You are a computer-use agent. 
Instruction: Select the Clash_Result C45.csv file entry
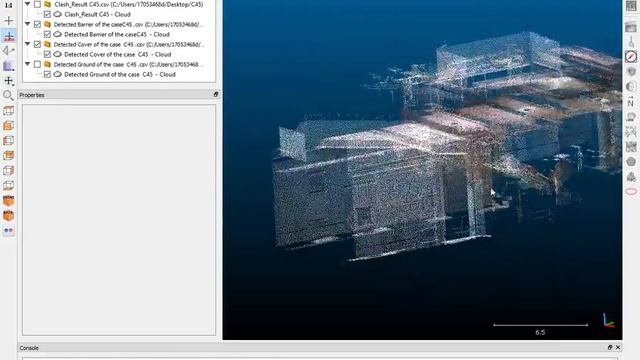coord(129,4)
